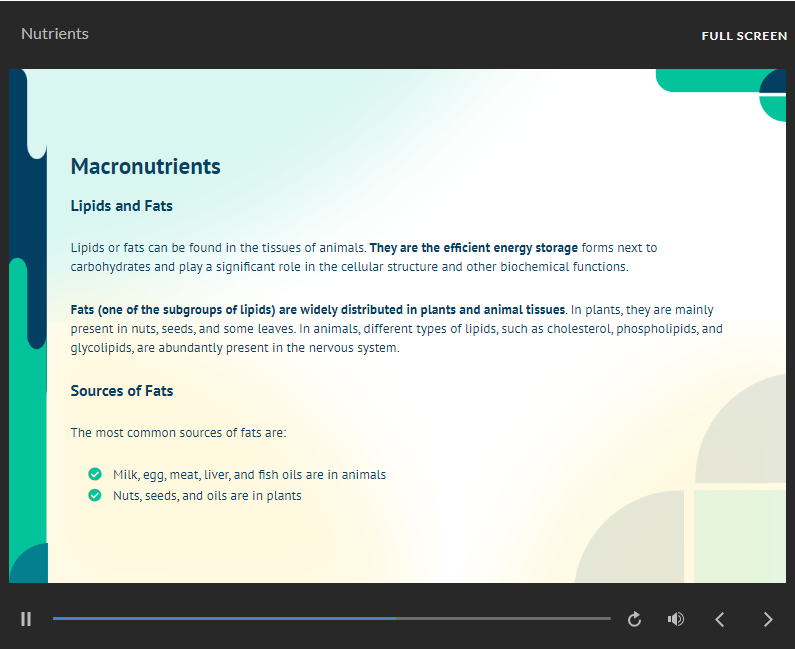Select the Lipids and Fats subheading
The image size is (795, 649).
tap(122, 206)
